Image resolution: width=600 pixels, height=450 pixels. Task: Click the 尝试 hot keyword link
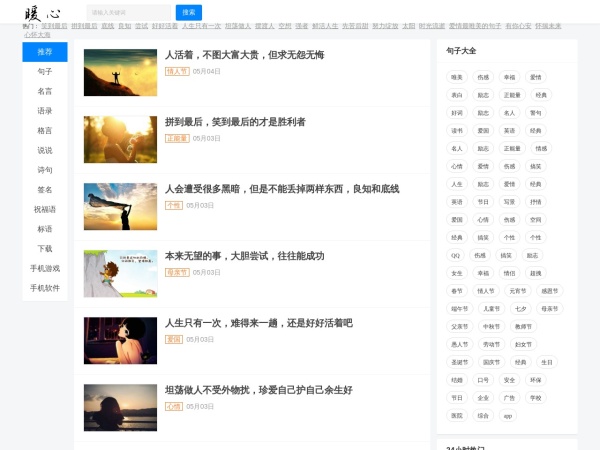click(x=141, y=26)
